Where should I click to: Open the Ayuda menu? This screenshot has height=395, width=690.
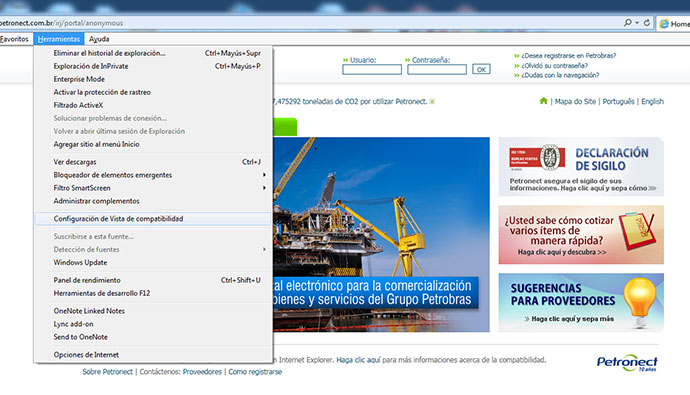[99, 39]
